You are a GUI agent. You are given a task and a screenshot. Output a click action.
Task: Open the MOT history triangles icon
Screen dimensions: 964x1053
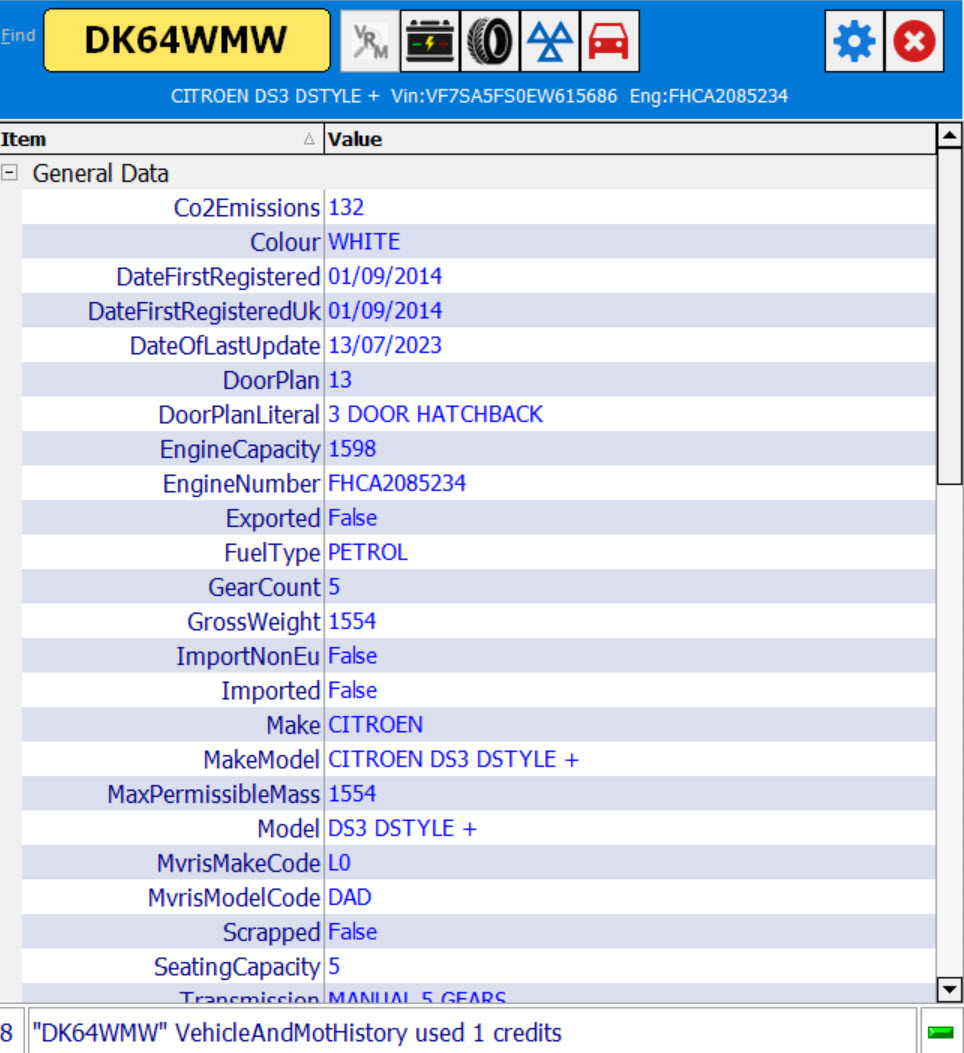[x=549, y=41]
